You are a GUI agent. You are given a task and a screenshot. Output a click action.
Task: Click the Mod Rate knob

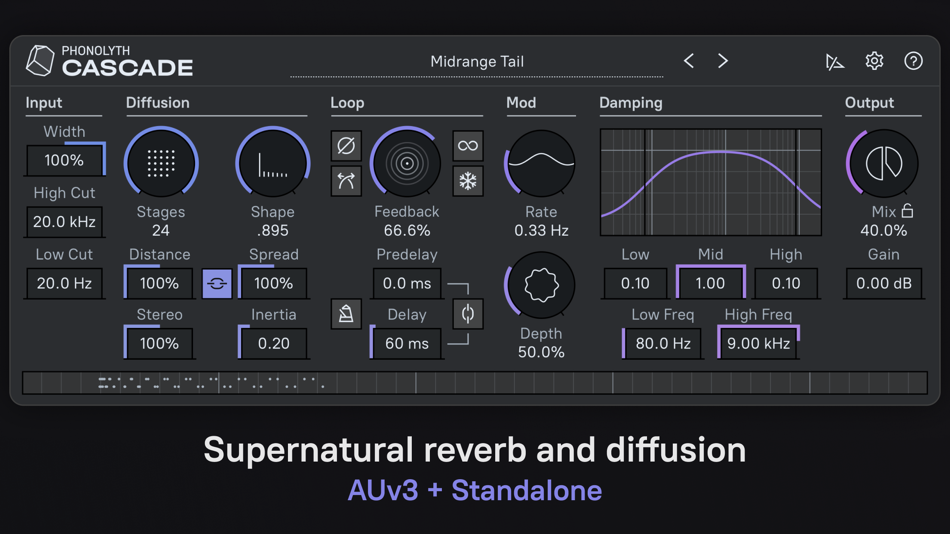click(541, 162)
